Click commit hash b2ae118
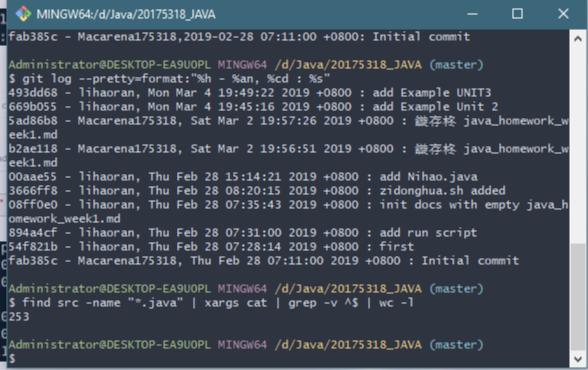Image resolution: width=588 pixels, height=370 pixels. point(33,149)
